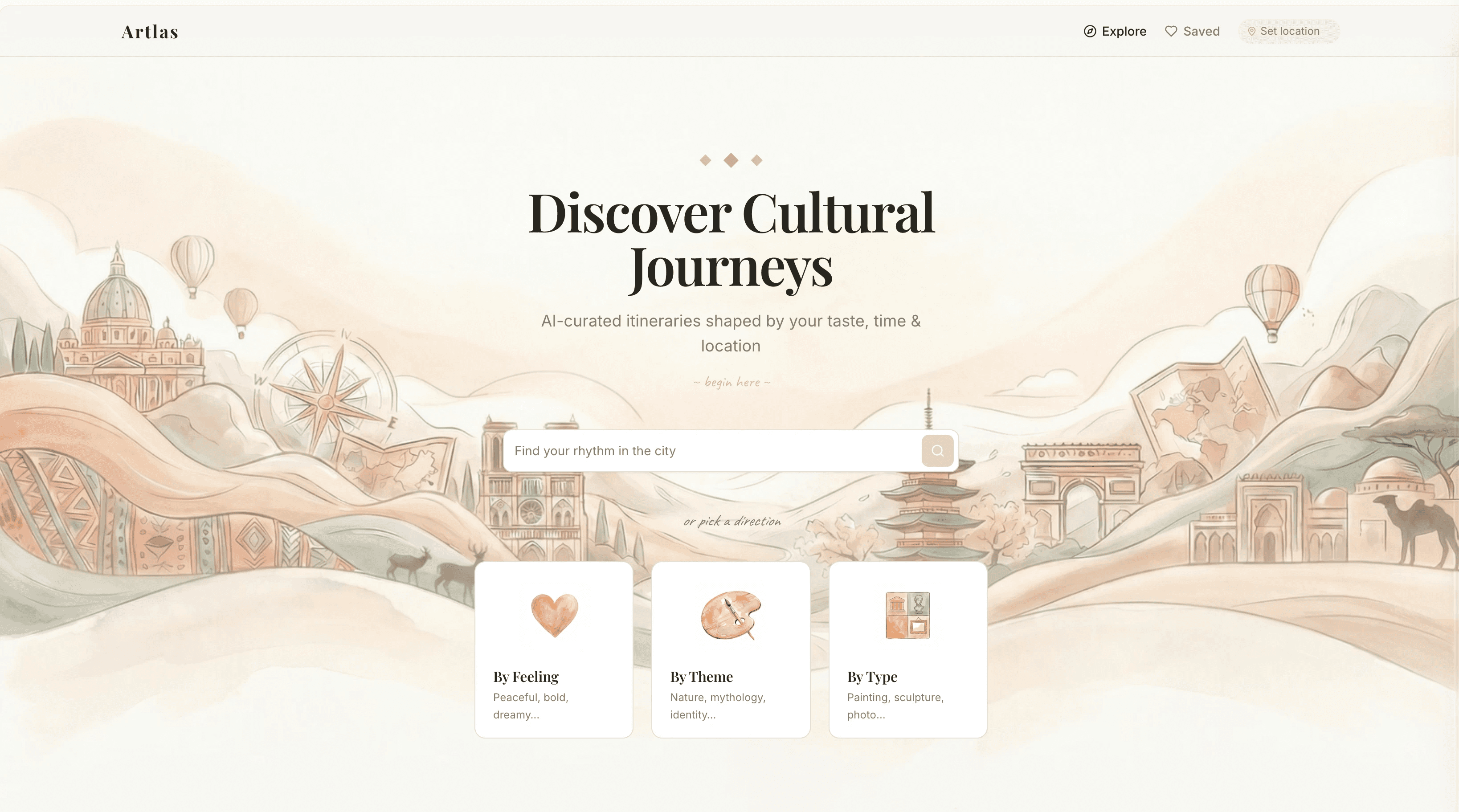Go home via the Artlas logo
Viewport: 1459px width, 812px height.
tap(150, 32)
